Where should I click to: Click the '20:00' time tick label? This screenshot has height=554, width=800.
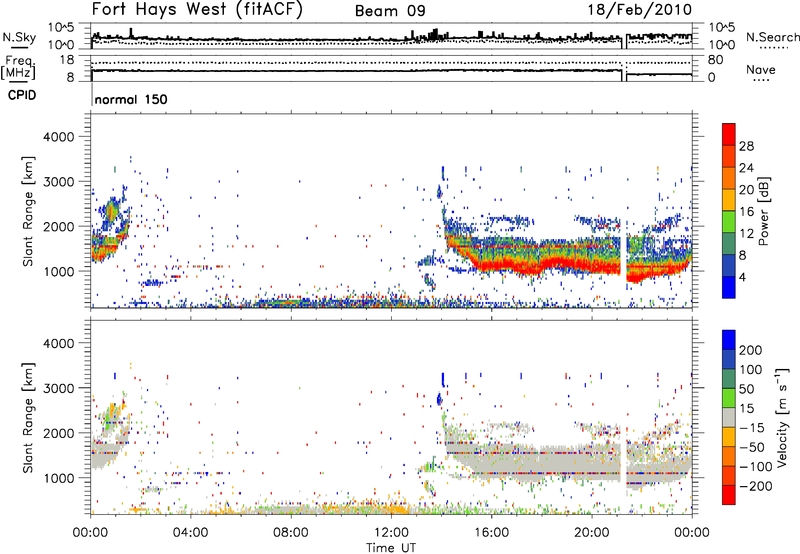[591, 532]
